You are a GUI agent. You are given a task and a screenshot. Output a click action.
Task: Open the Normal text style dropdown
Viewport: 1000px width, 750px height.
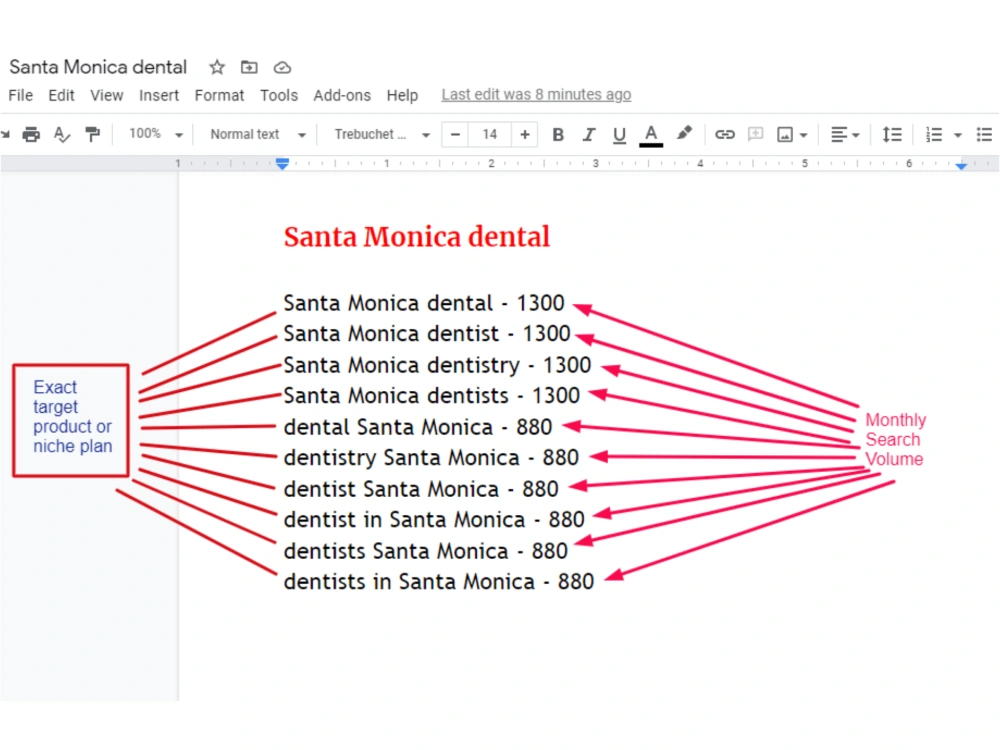pyautogui.click(x=258, y=135)
